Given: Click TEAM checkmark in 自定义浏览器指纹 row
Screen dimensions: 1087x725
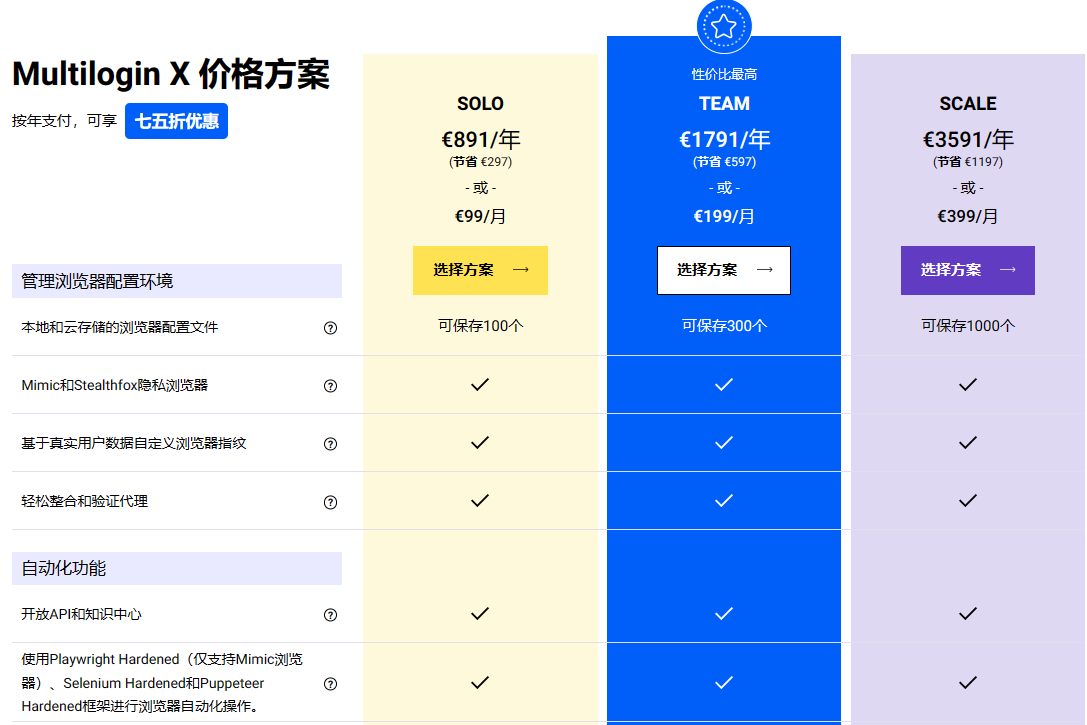Looking at the screenshot, I should click(724, 442).
